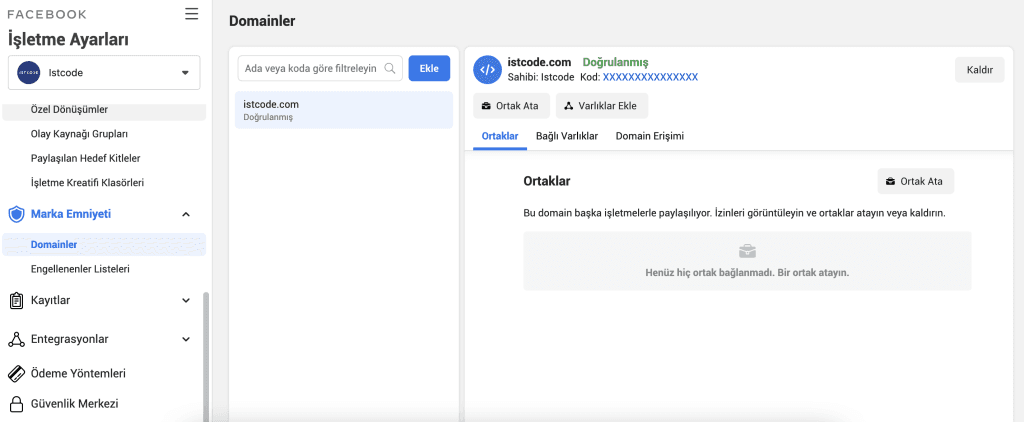
Task: Click the hamburger menu icon beside Facebook
Action: (x=192, y=14)
